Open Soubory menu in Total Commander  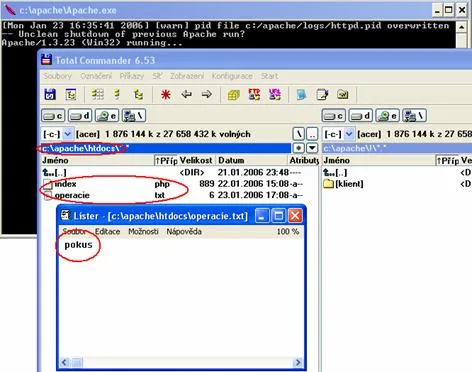click(57, 76)
